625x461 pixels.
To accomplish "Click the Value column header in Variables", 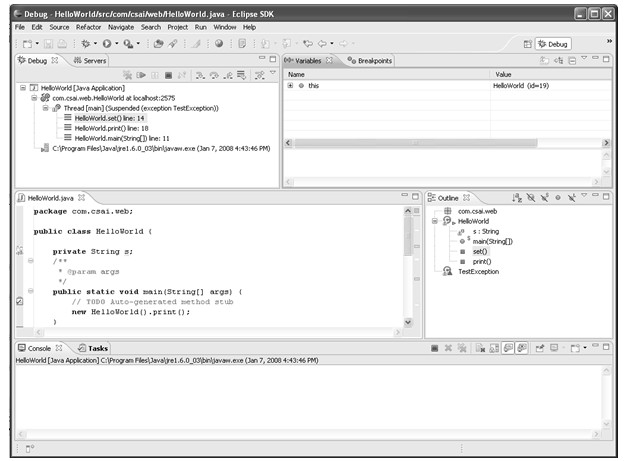I will pos(550,75).
